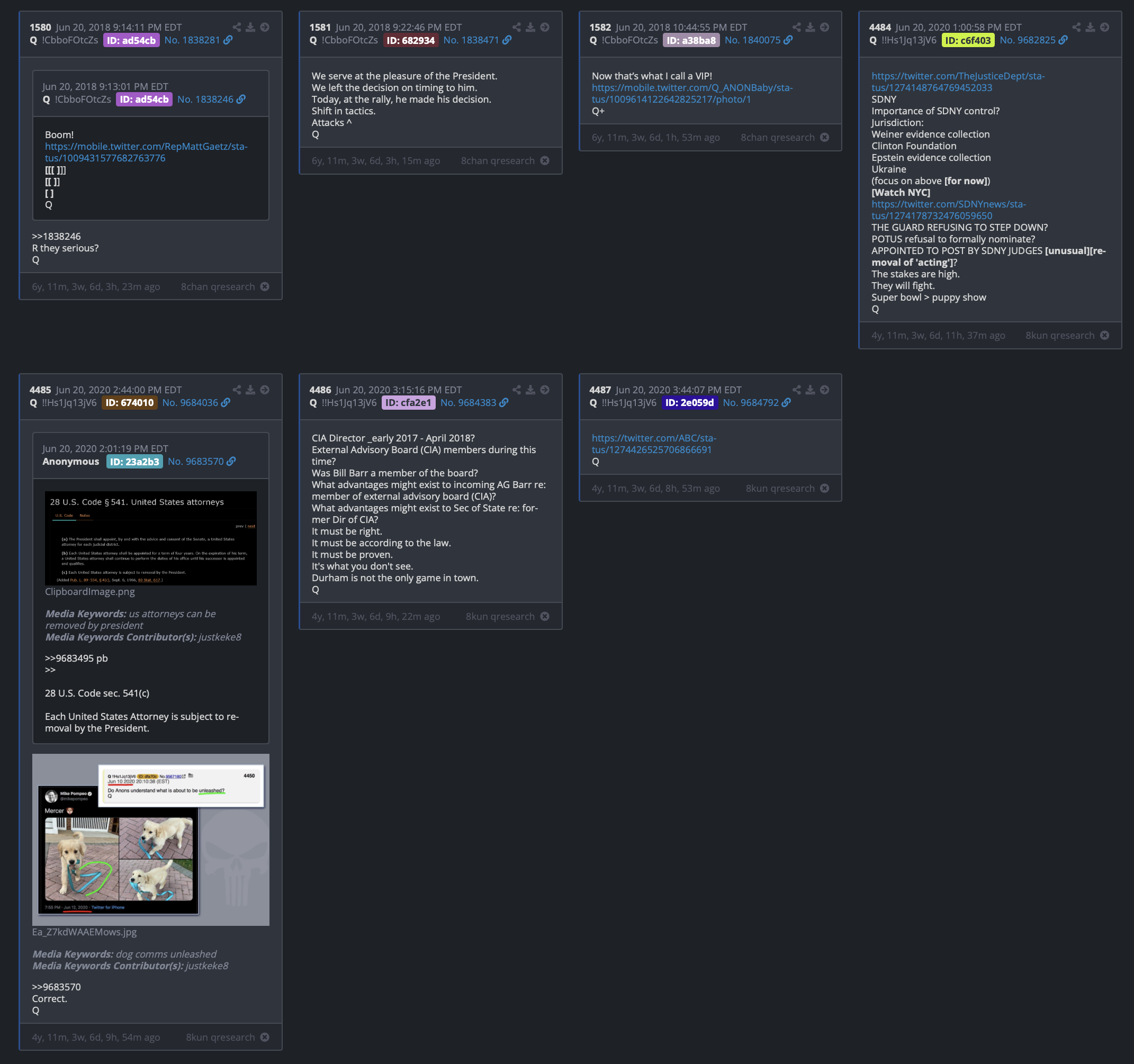
Task: Click reply reference >>9683495 pb
Action: (x=76, y=659)
